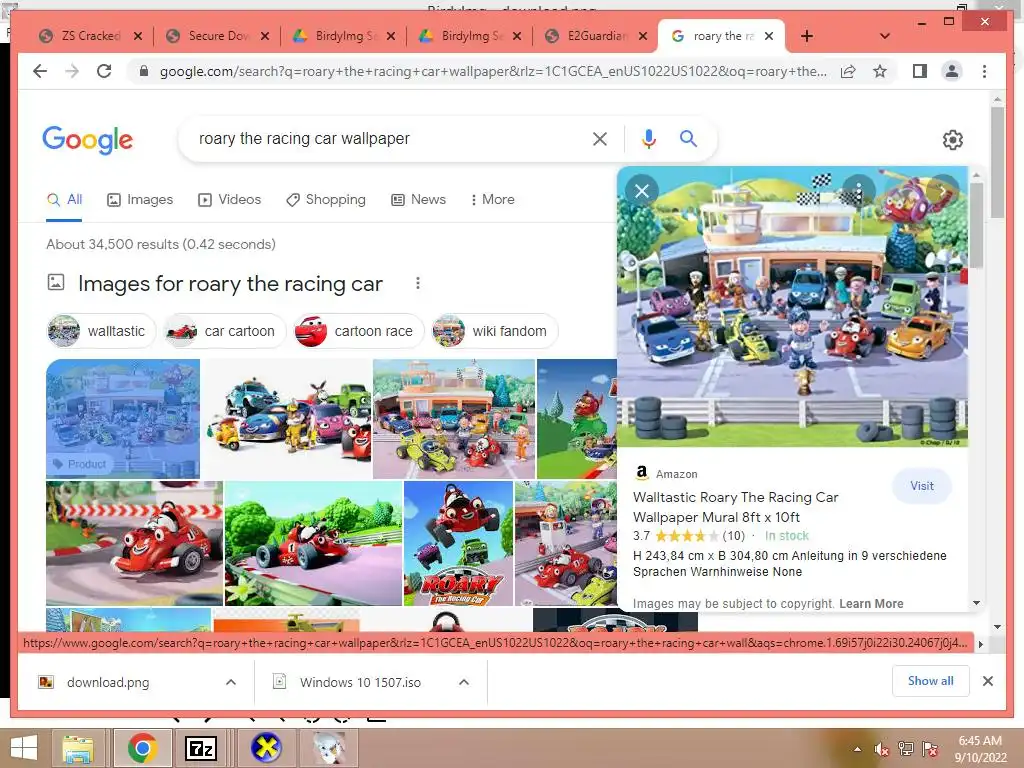The image size is (1024, 768).
Task: Open new browser tab
Action: pyautogui.click(x=807, y=36)
